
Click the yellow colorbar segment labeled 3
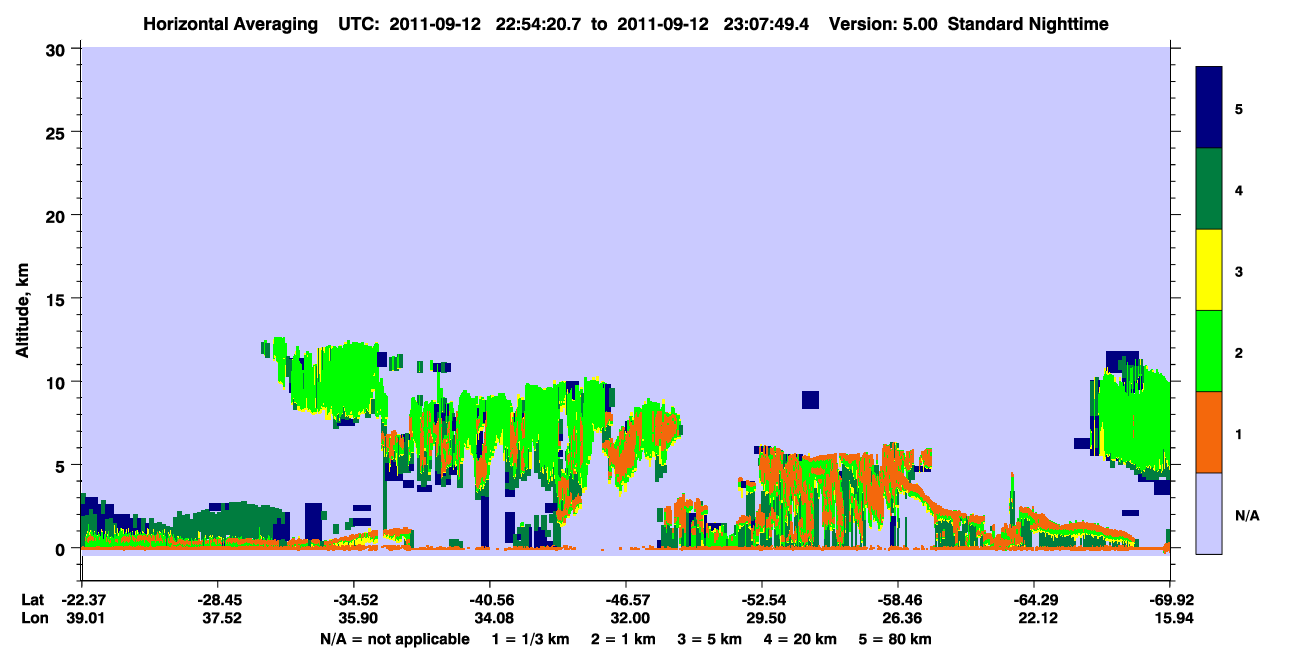tap(1209, 270)
